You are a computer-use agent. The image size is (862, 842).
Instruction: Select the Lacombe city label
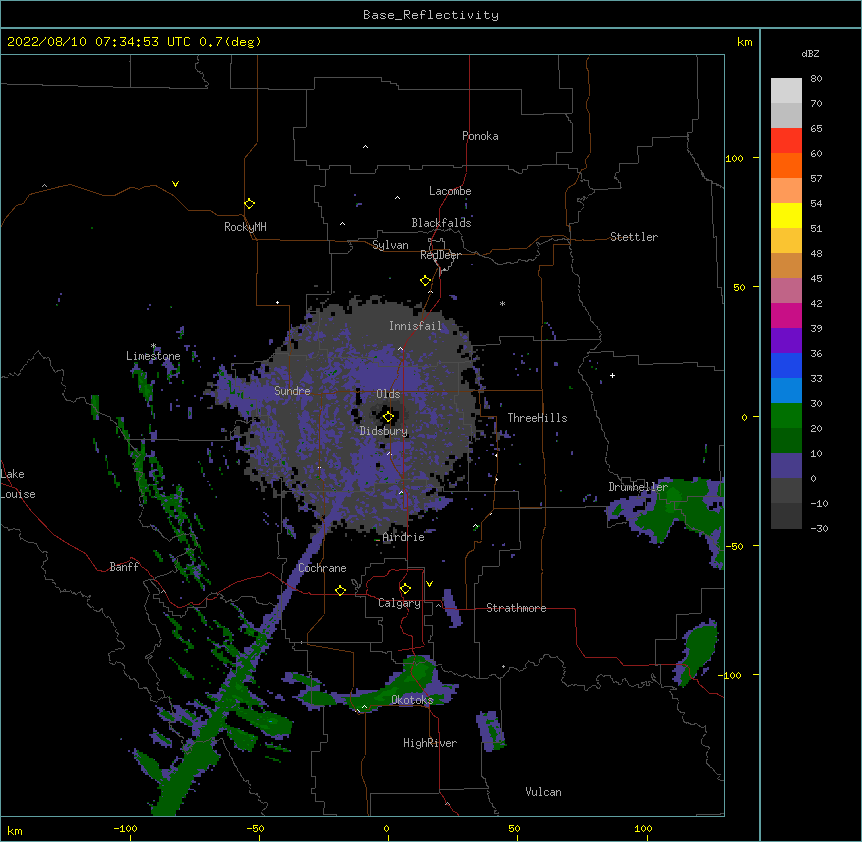pos(450,191)
